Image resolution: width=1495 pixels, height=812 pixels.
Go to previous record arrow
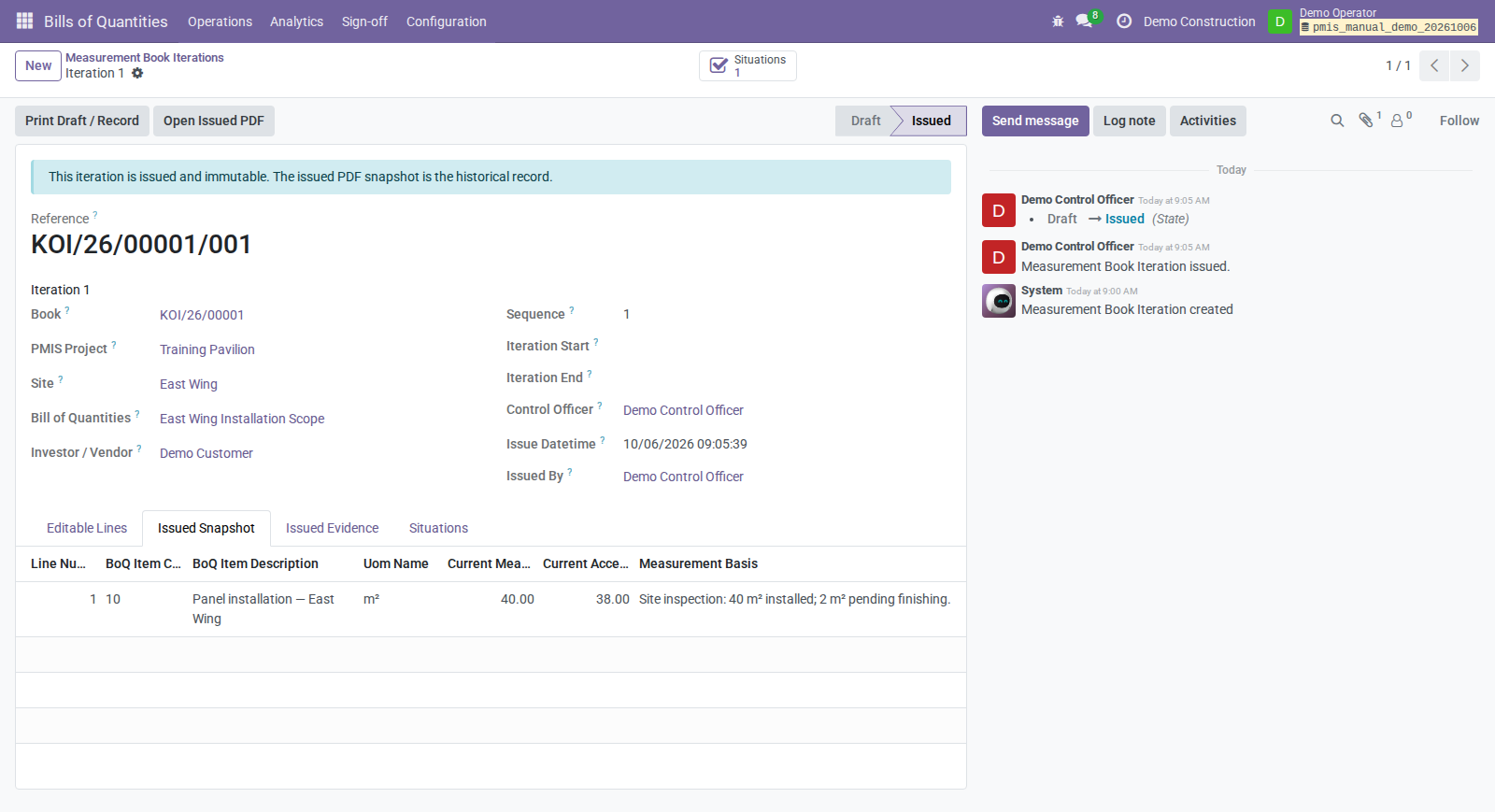(x=1434, y=65)
